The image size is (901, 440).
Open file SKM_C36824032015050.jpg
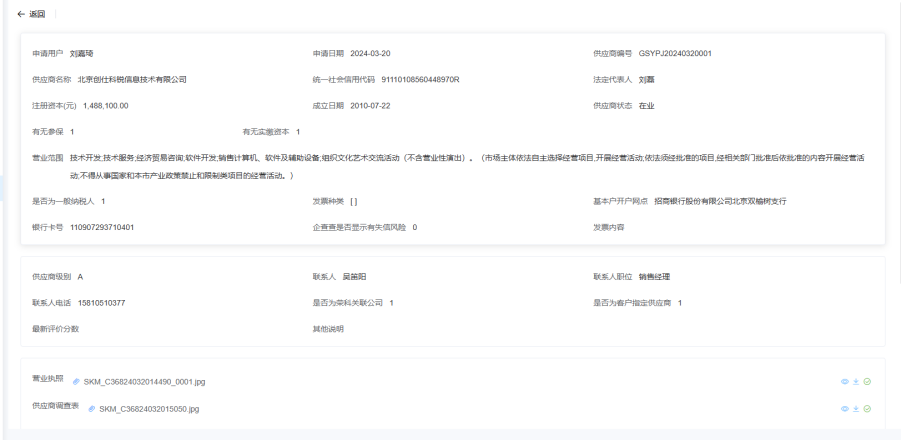(x=150, y=409)
